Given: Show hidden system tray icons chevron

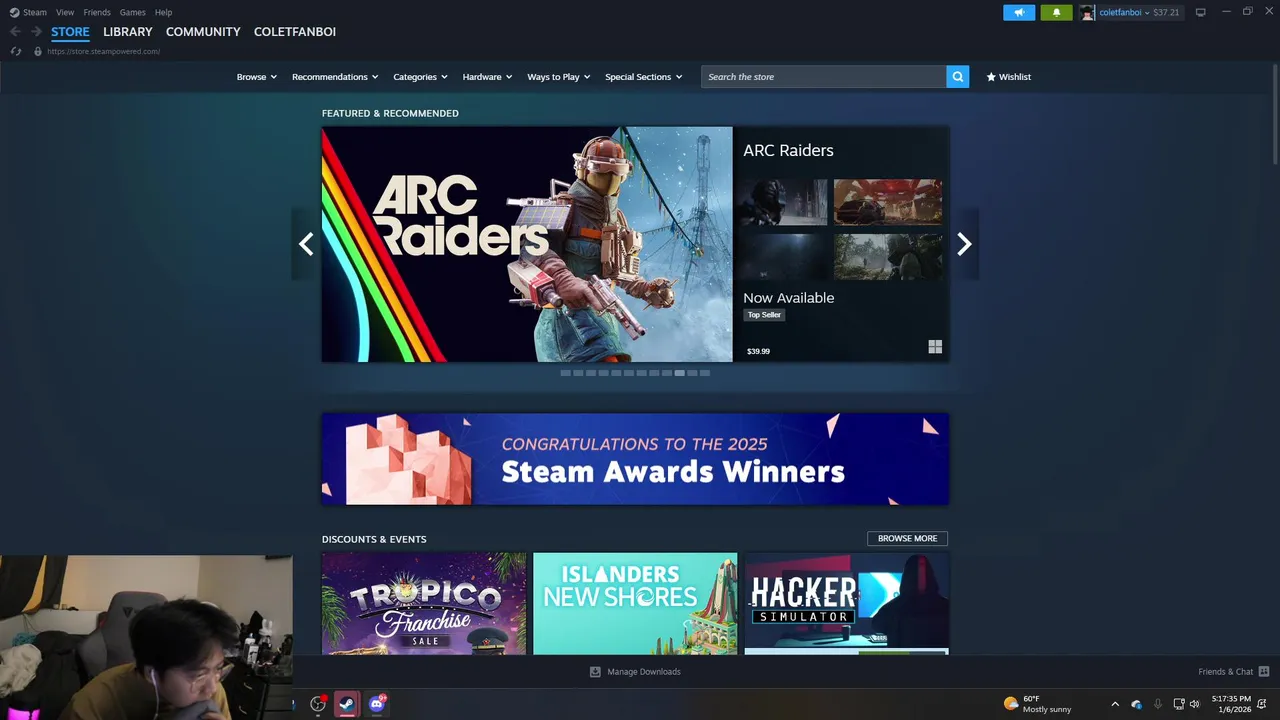Looking at the screenshot, I should click(1115, 704).
